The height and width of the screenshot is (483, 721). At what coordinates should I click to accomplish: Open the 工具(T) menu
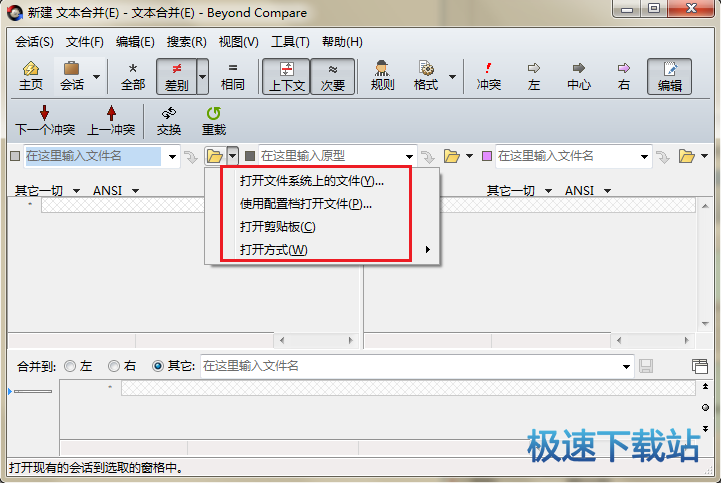290,42
